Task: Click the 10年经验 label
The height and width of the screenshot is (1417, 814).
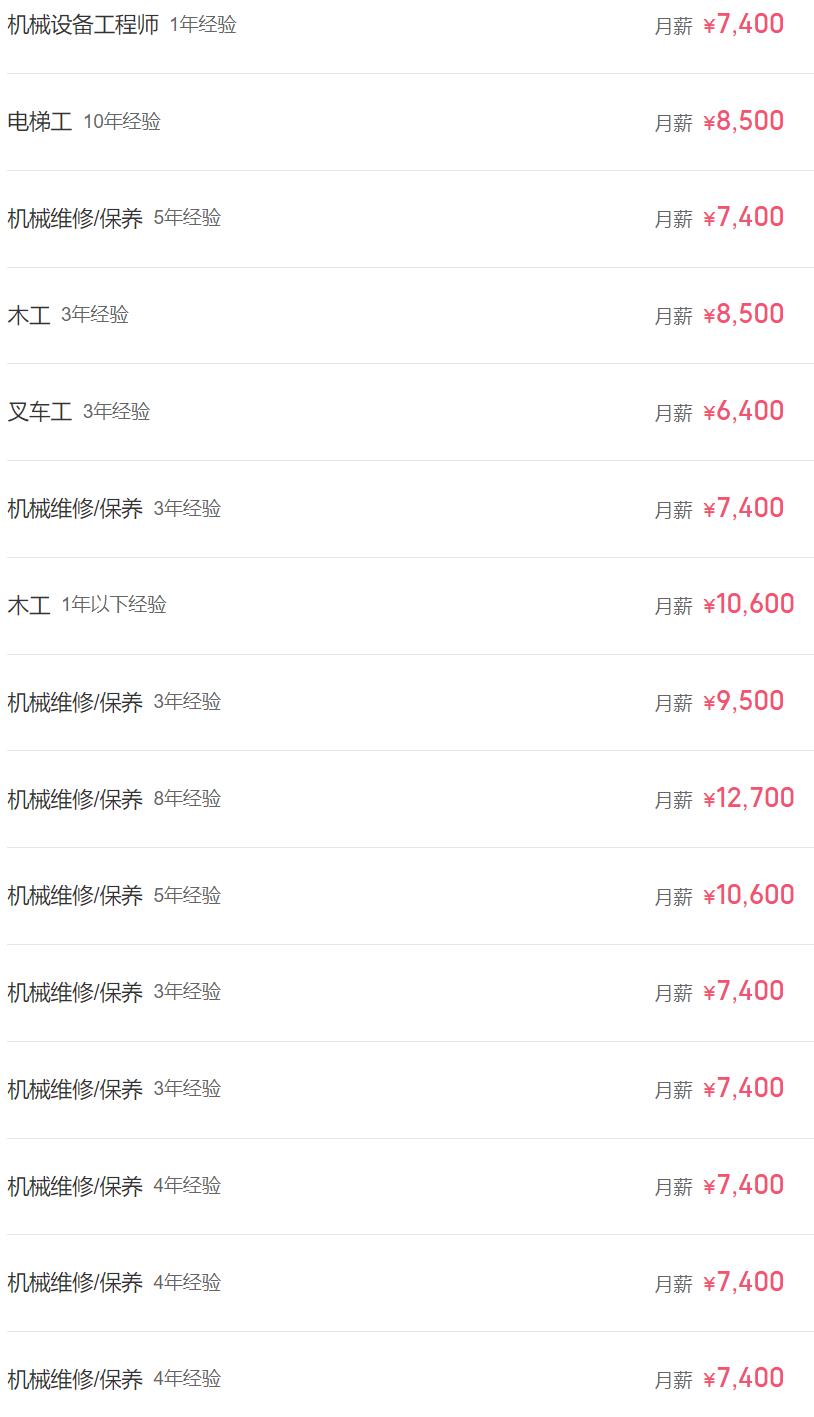Action: tap(122, 122)
